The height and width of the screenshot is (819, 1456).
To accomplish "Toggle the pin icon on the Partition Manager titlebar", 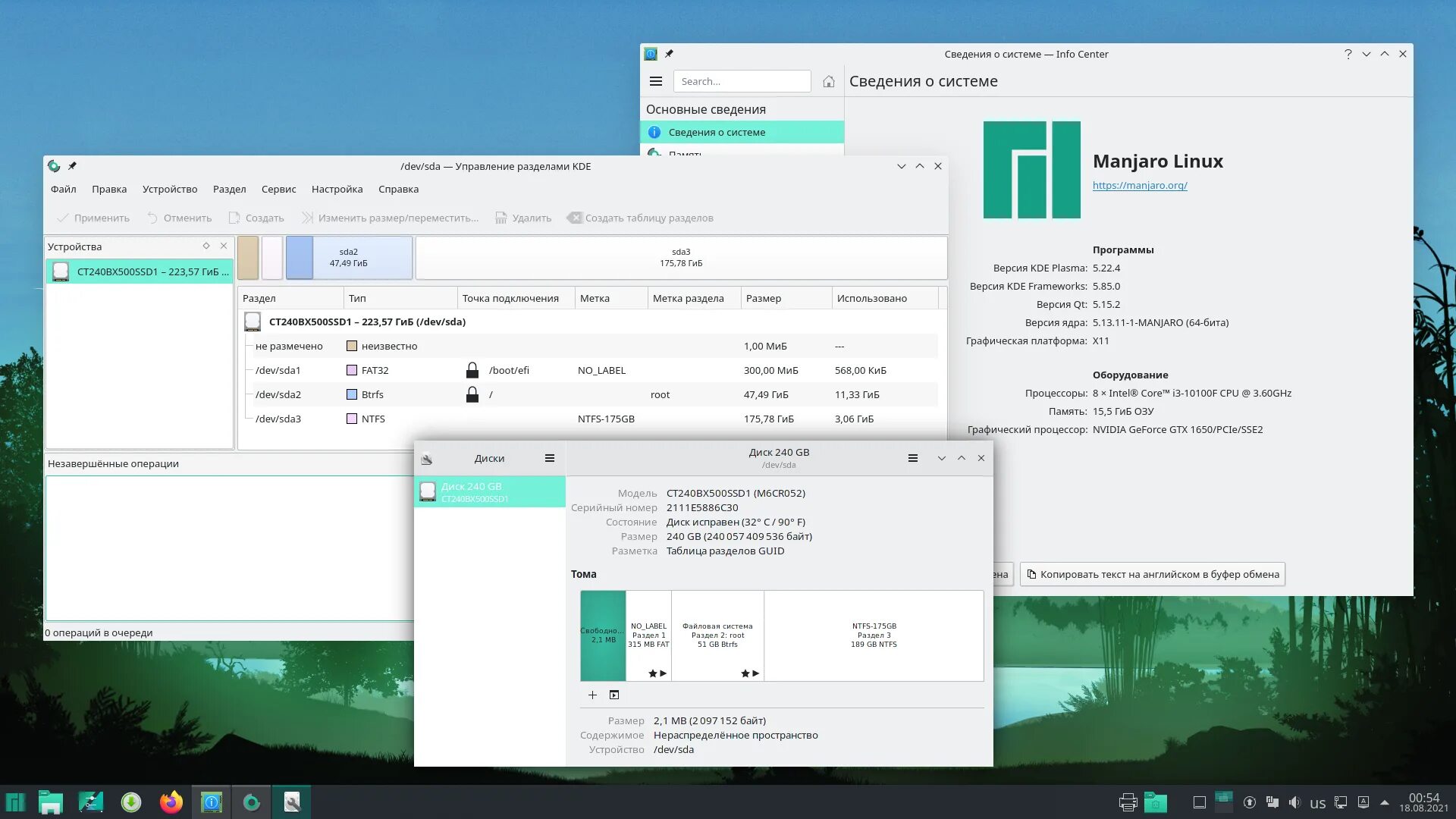I will click(x=73, y=166).
